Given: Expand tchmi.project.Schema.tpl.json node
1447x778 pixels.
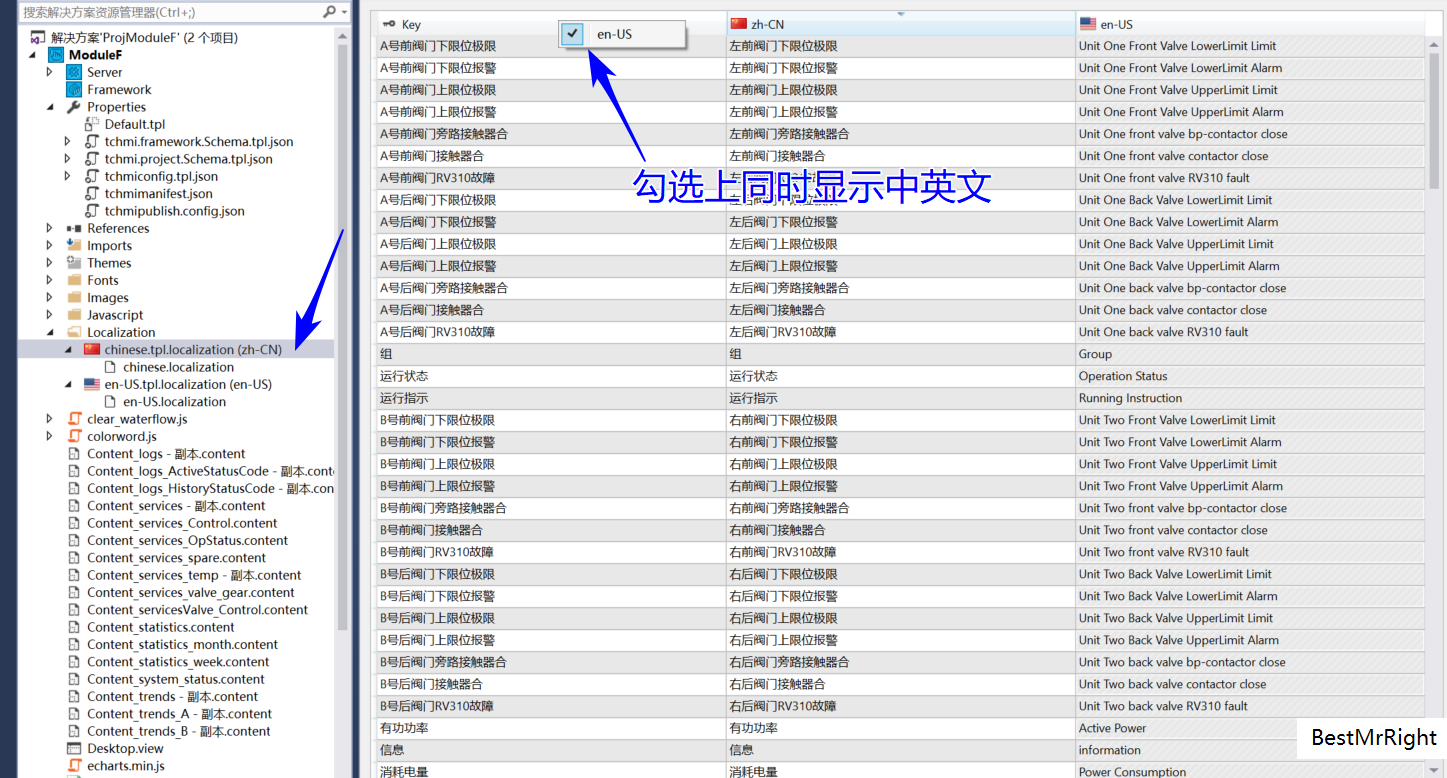Looking at the screenshot, I should point(68,159).
